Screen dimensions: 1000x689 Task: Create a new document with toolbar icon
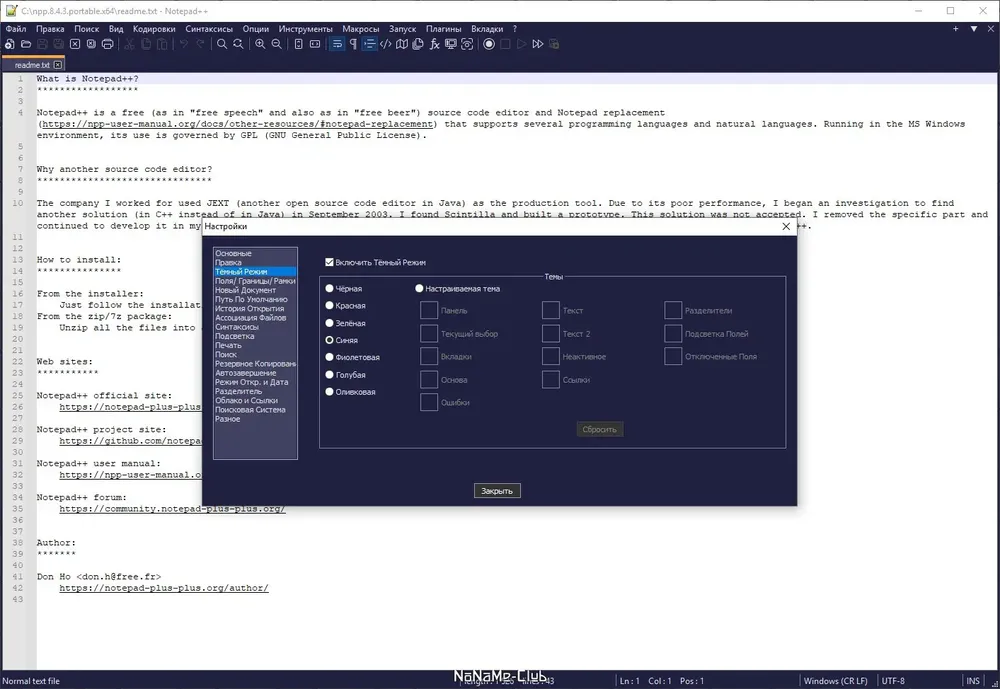click(x=10, y=44)
